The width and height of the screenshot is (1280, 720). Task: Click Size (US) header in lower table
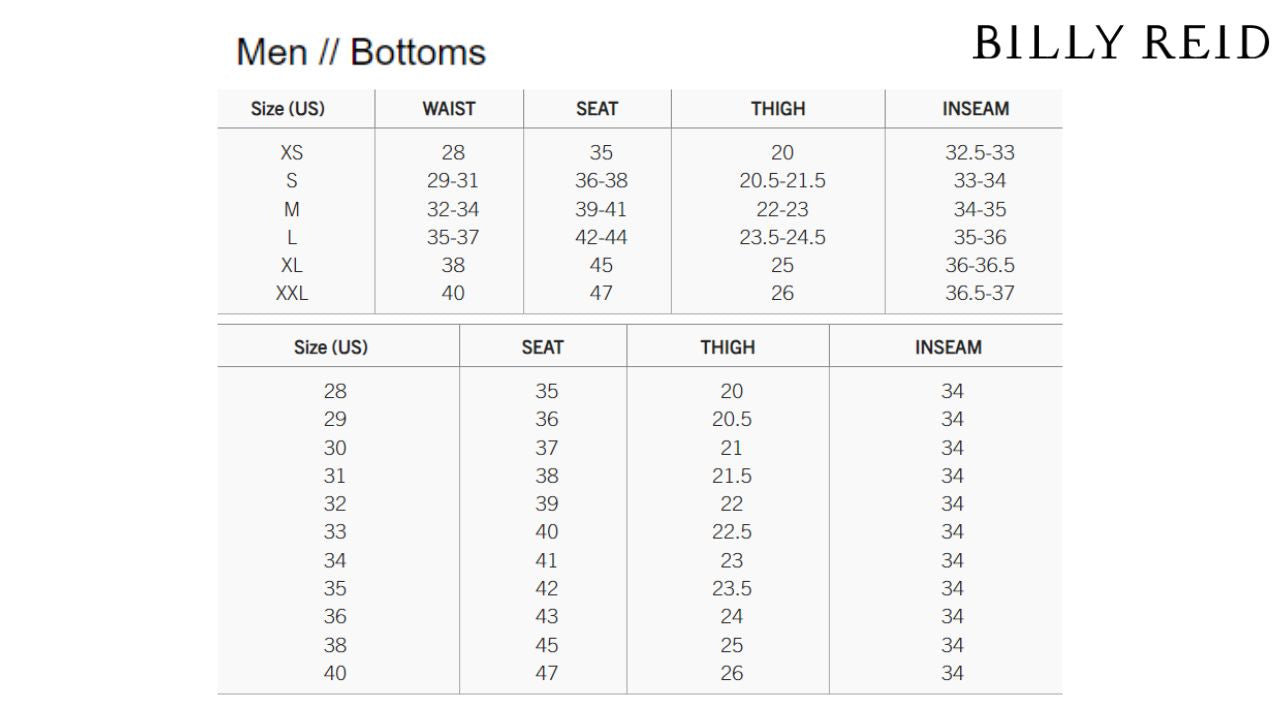tap(331, 347)
